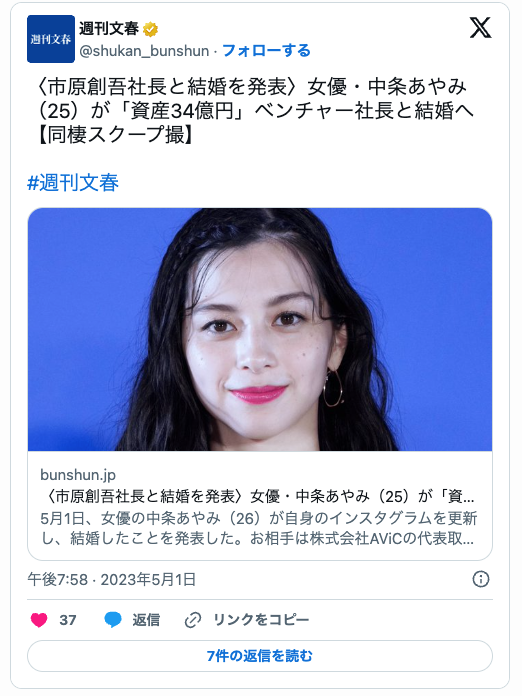Click the blue reply bubble icon

pos(113,620)
